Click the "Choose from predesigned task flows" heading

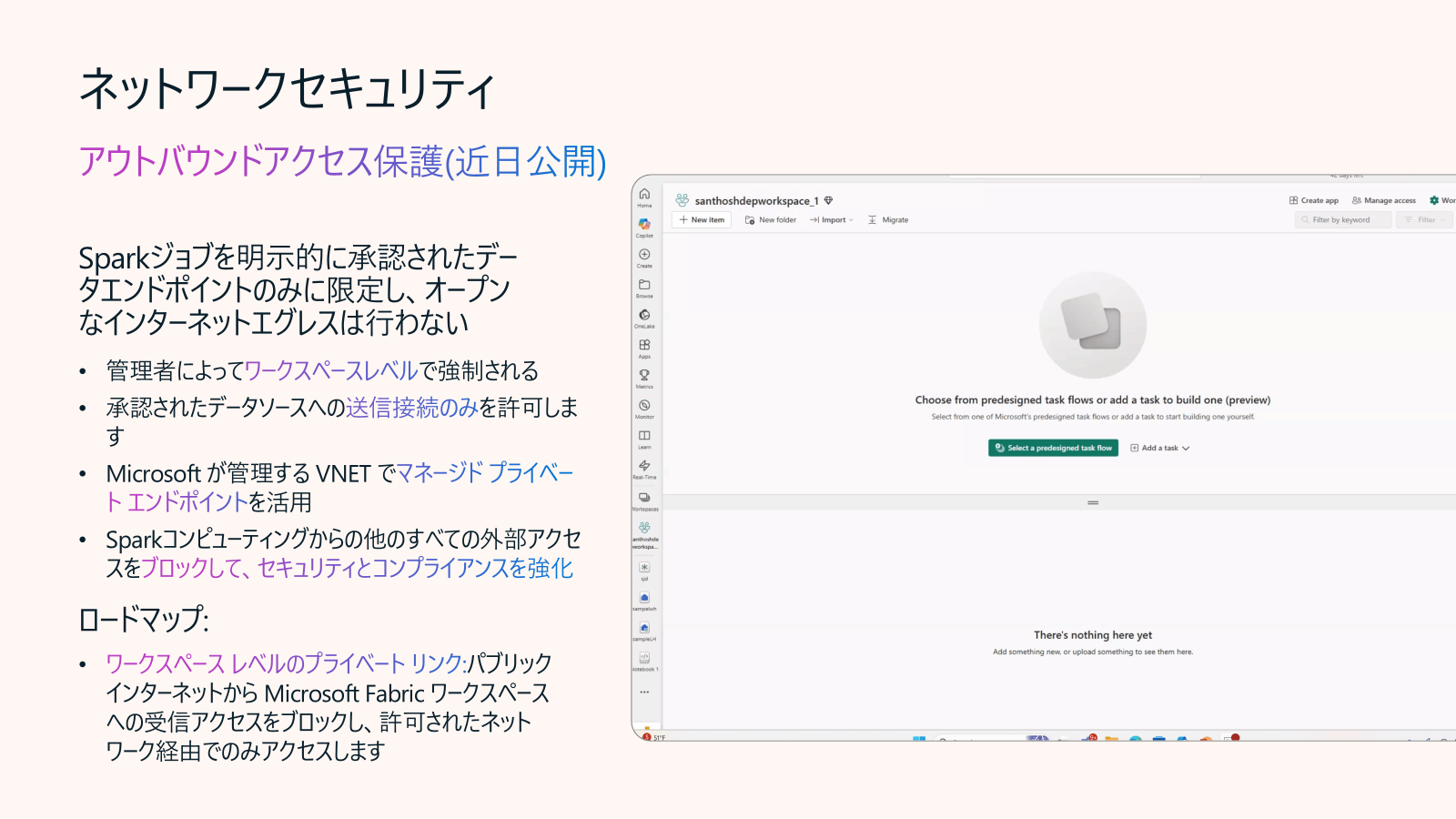click(x=1093, y=399)
